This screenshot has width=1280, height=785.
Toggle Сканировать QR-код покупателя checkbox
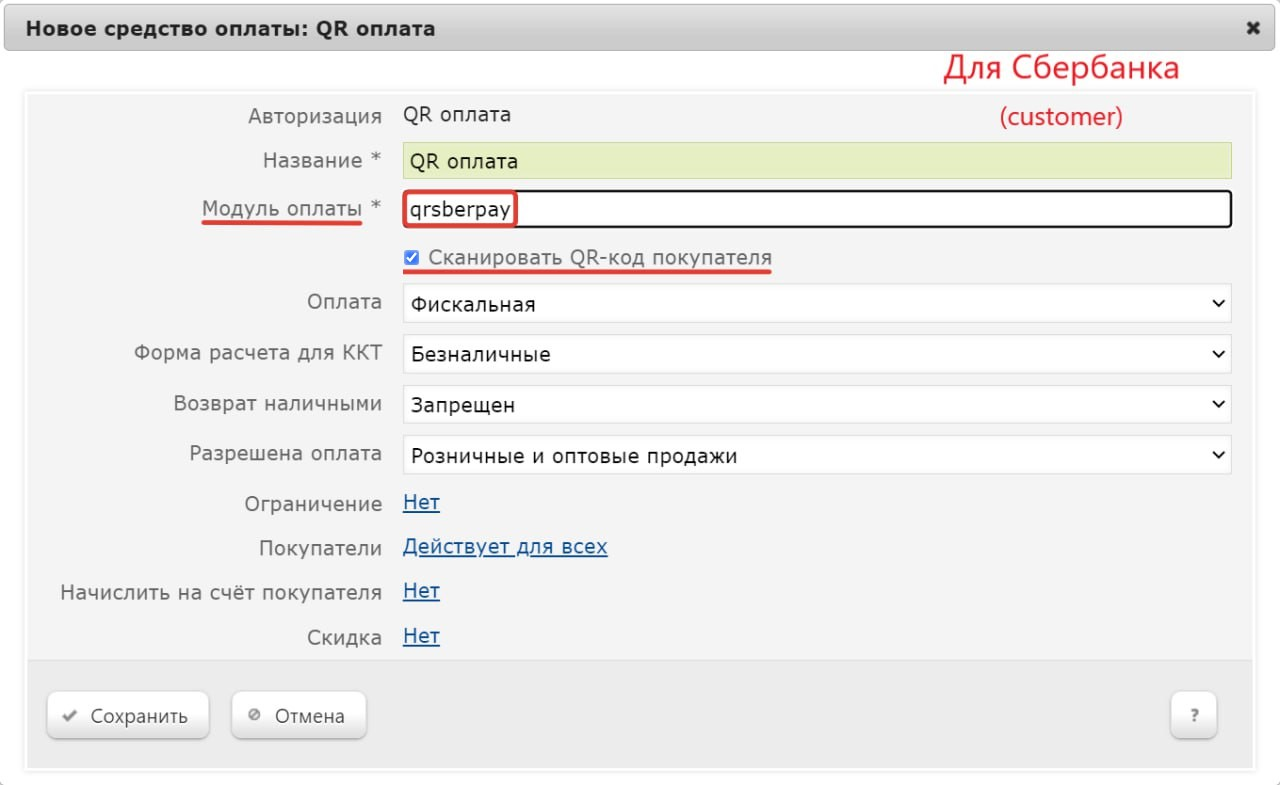(x=411, y=258)
